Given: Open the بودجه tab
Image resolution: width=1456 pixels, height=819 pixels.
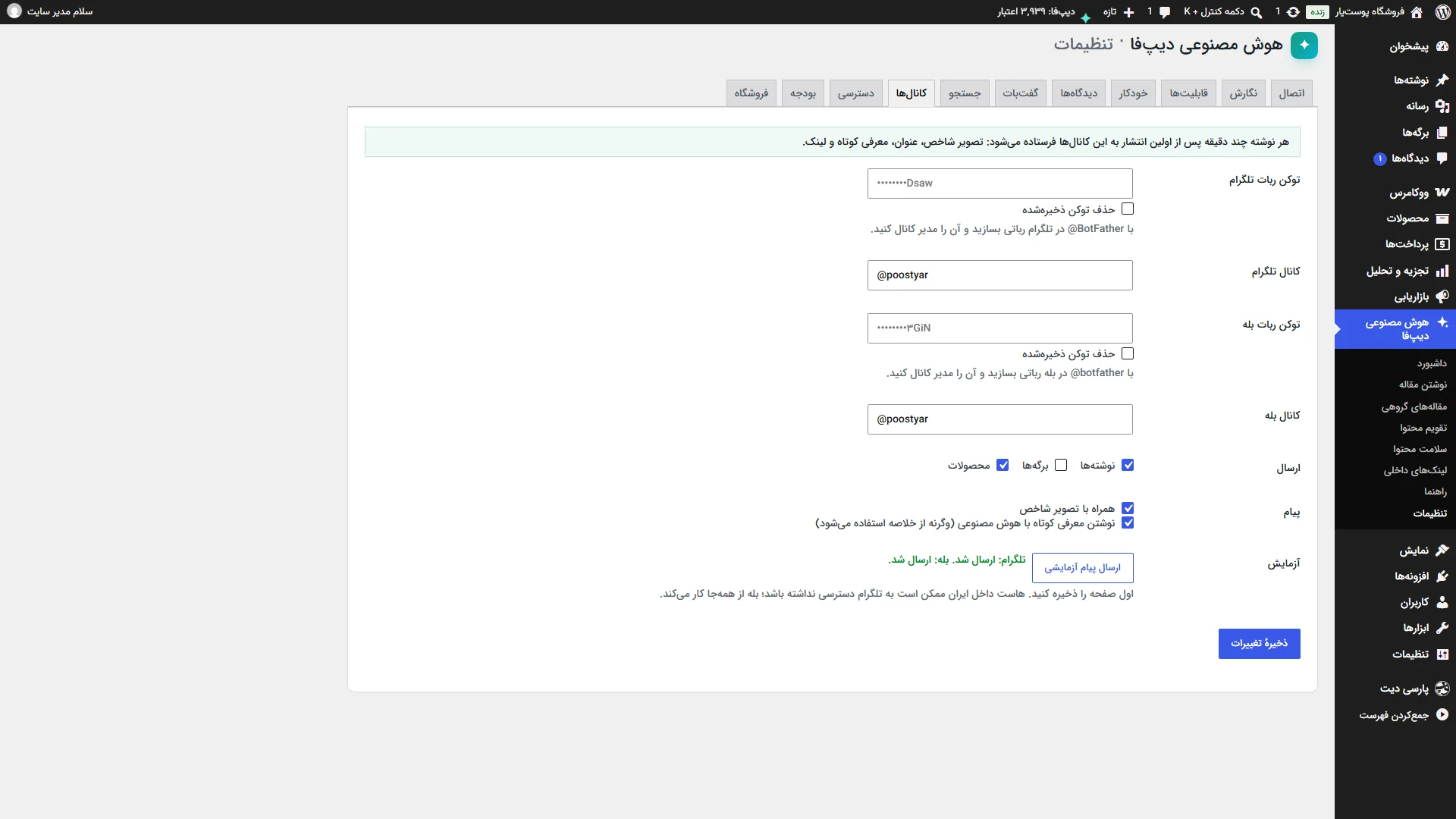Looking at the screenshot, I should pos(803,93).
